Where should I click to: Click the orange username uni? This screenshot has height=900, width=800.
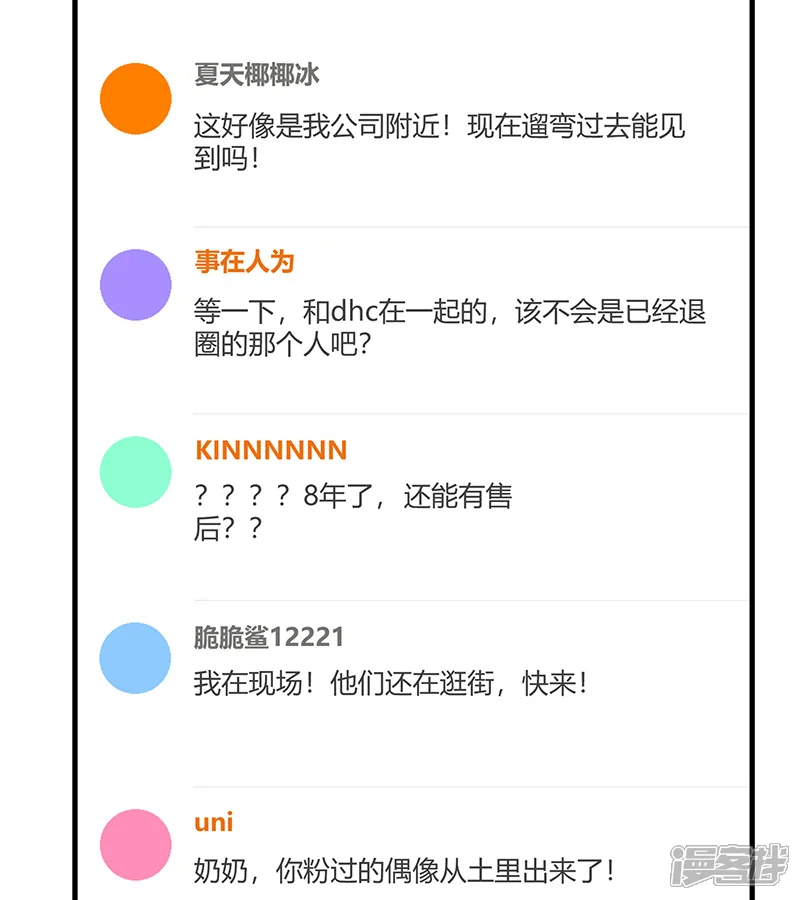pyautogui.click(x=213, y=823)
